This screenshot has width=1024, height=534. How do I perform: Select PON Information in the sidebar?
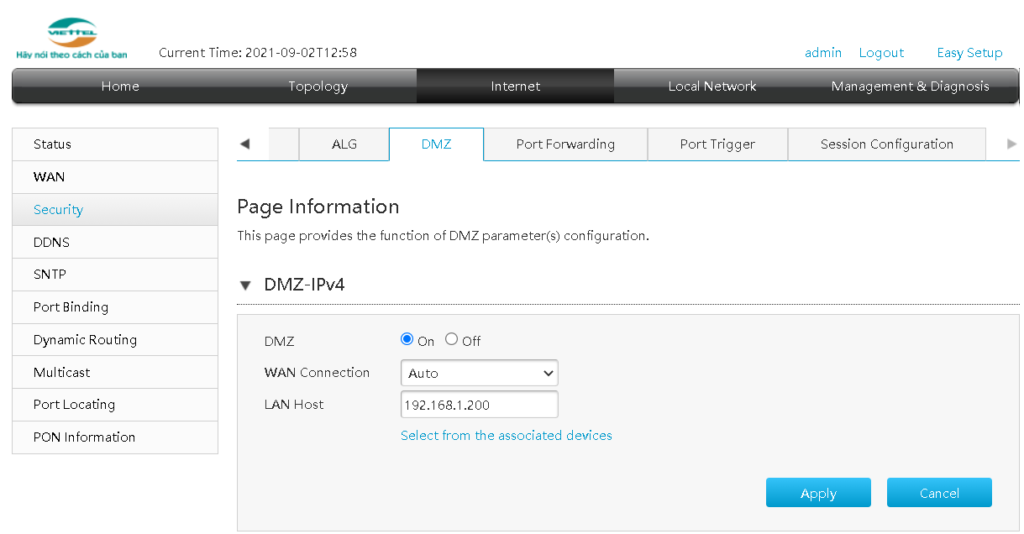(x=84, y=437)
